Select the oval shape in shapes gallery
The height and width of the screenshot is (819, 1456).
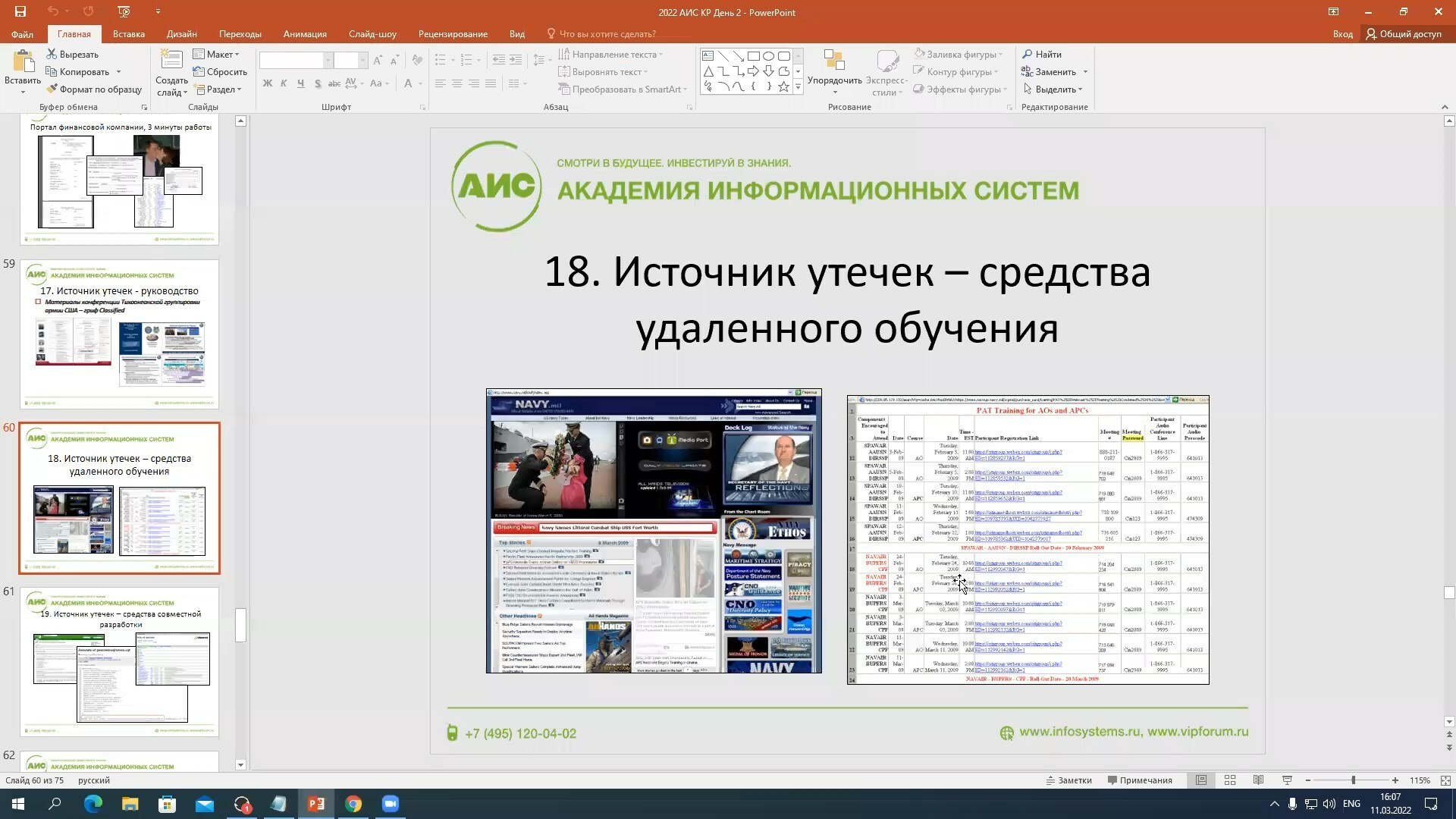tap(768, 56)
